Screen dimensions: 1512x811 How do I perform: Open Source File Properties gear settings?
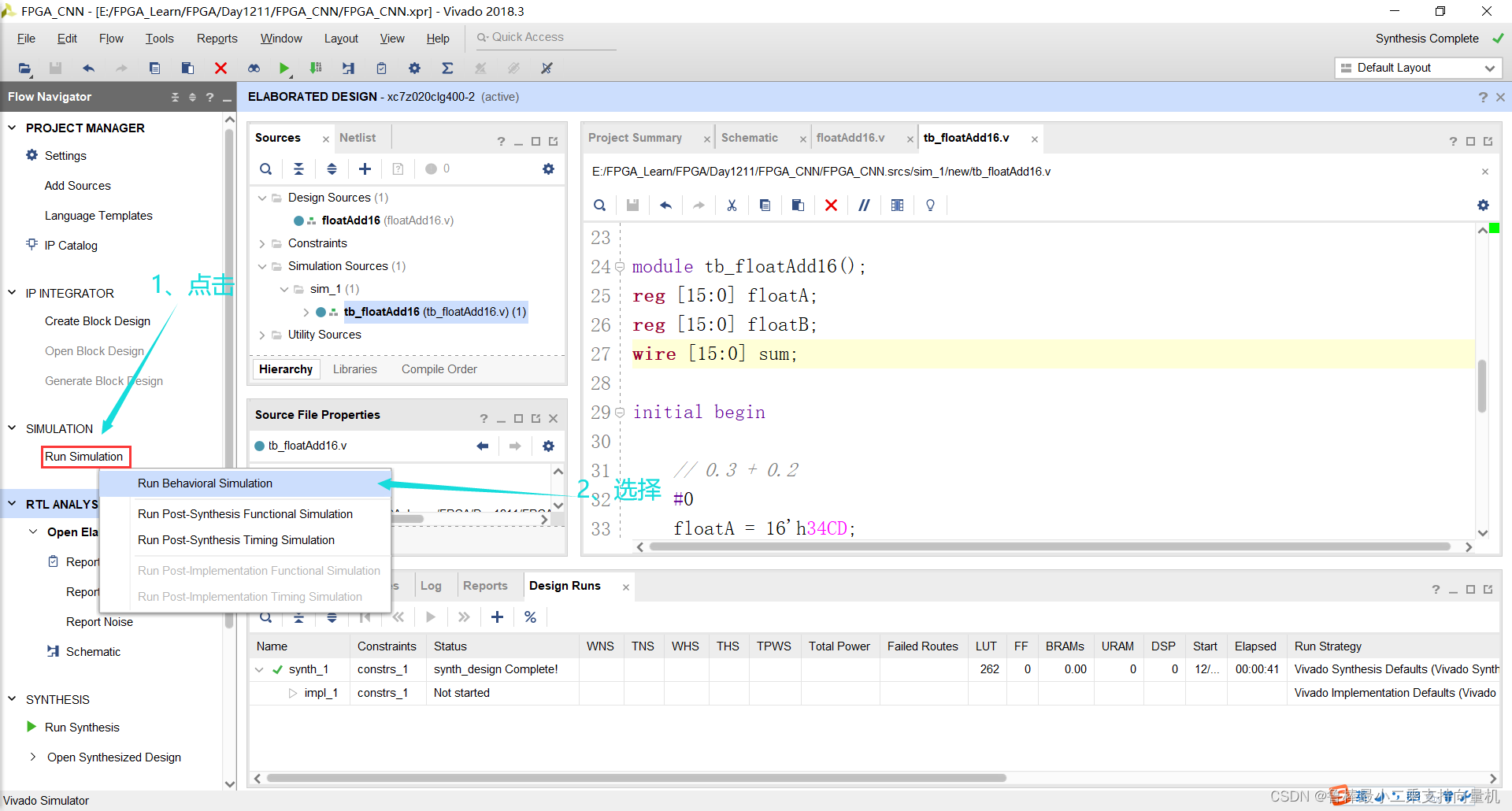pos(548,446)
